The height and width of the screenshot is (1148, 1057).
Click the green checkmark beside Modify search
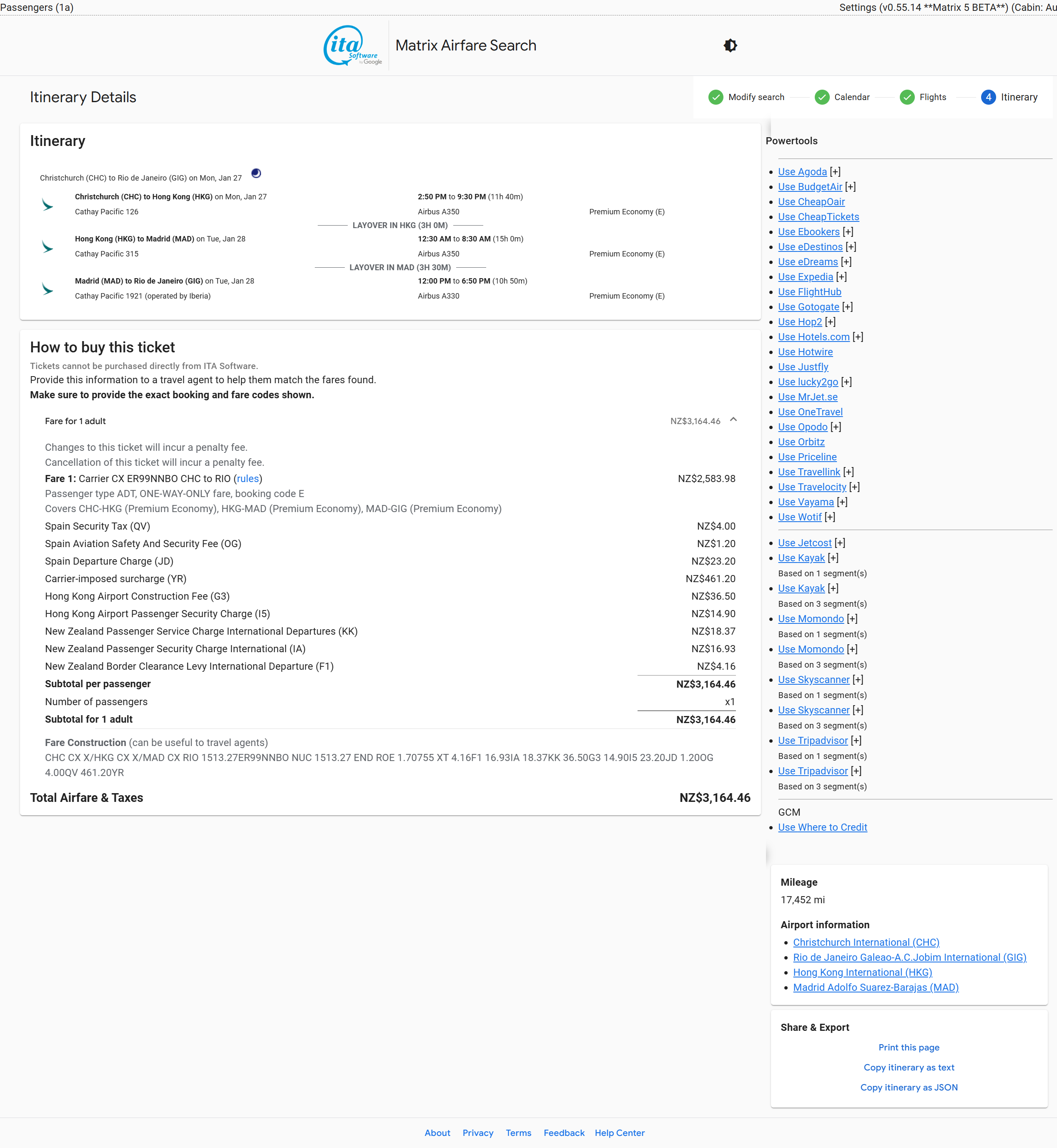pos(716,97)
